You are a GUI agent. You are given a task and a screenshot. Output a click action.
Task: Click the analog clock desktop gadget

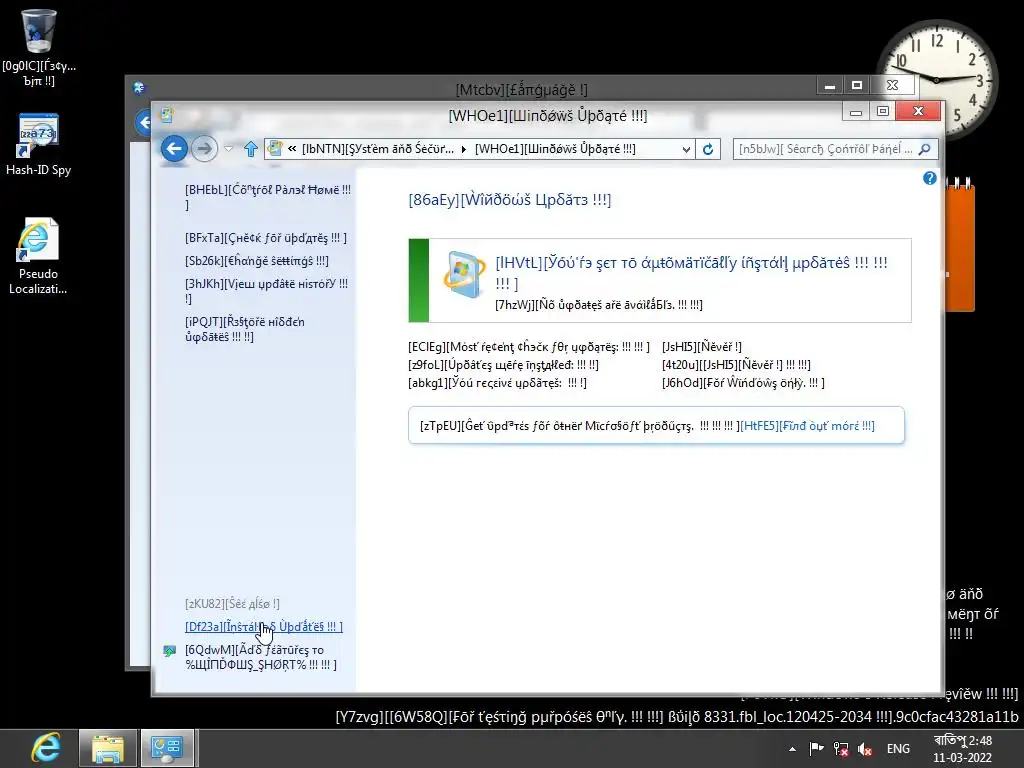pyautogui.click(x=936, y=79)
